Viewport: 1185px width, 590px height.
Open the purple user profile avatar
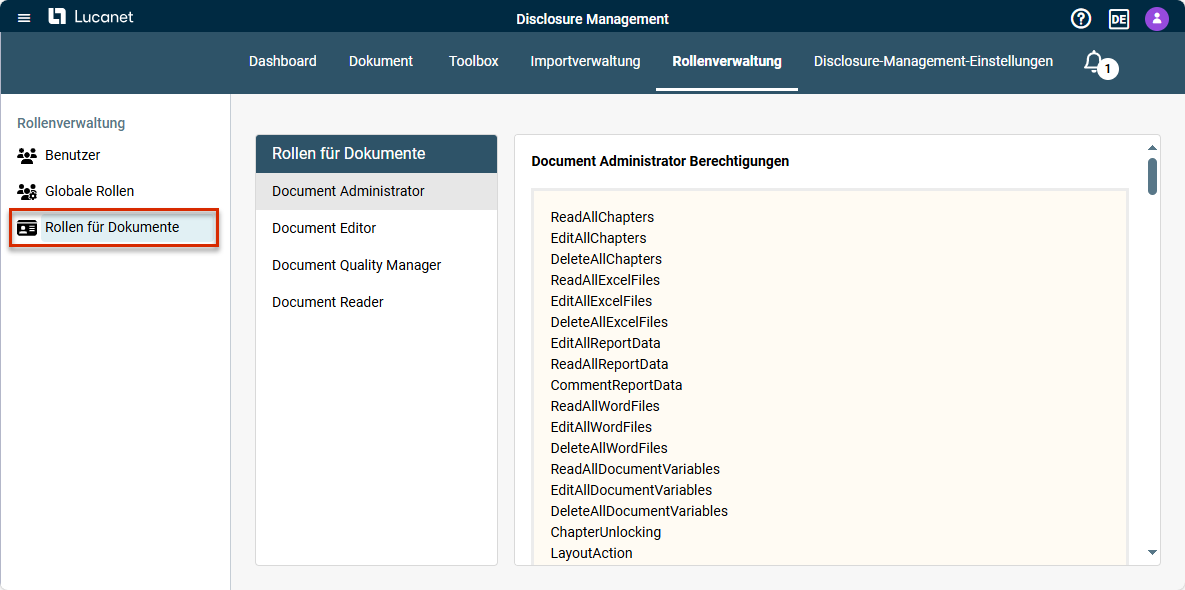click(x=1156, y=19)
